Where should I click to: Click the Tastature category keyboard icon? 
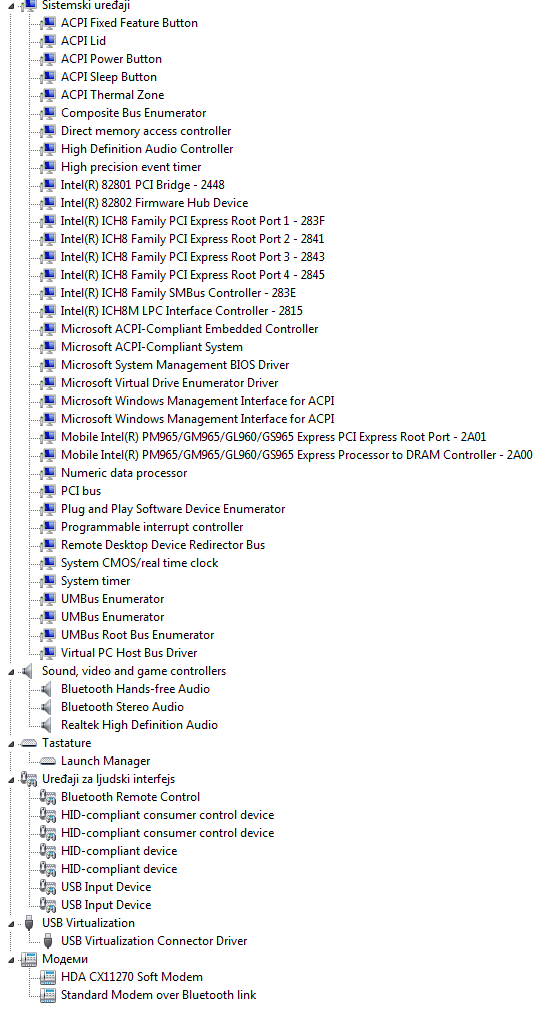[x=28, y=743]
